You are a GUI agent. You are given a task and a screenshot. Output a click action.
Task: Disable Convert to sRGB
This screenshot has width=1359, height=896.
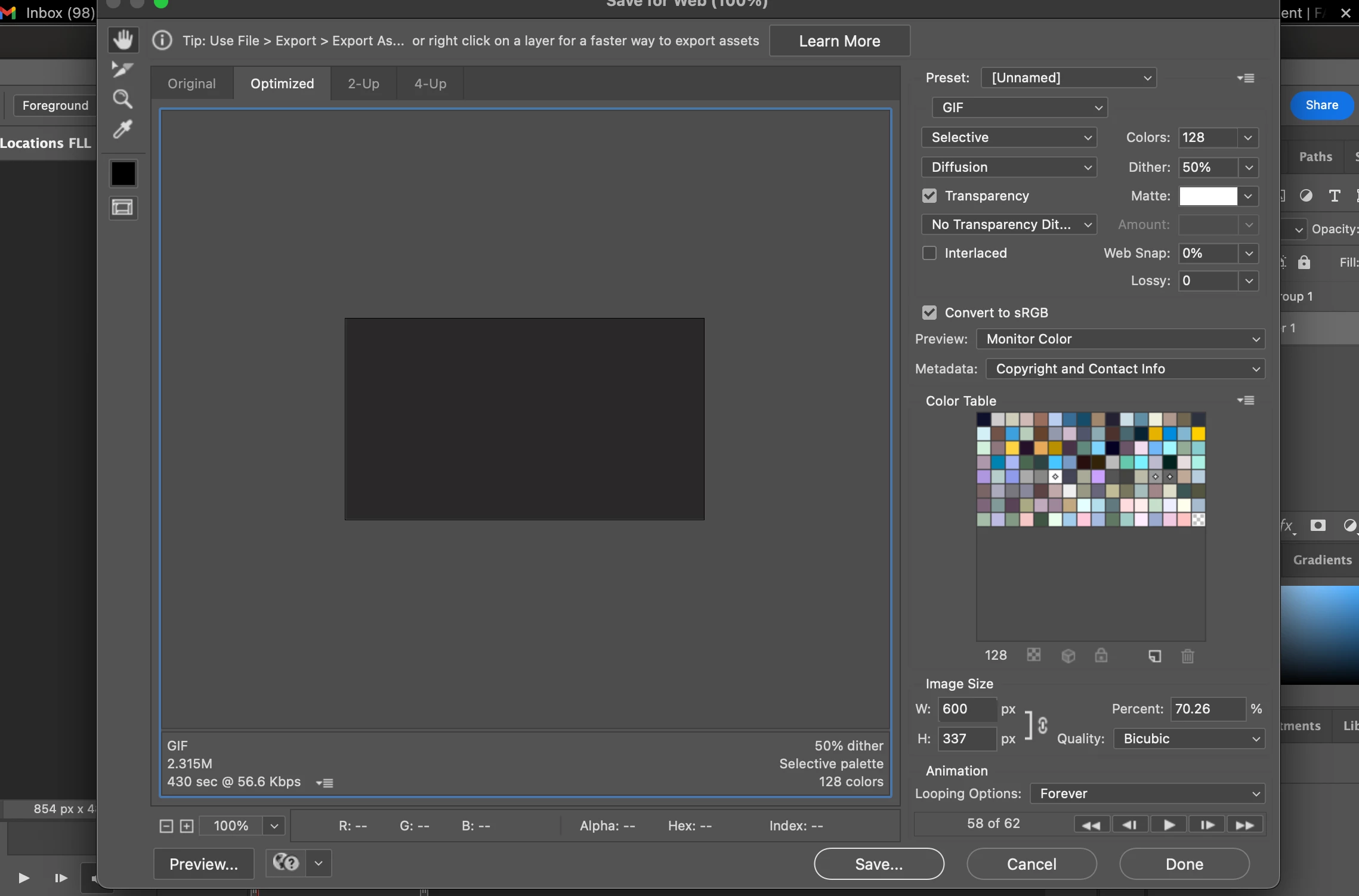click(x=929, y=313)
